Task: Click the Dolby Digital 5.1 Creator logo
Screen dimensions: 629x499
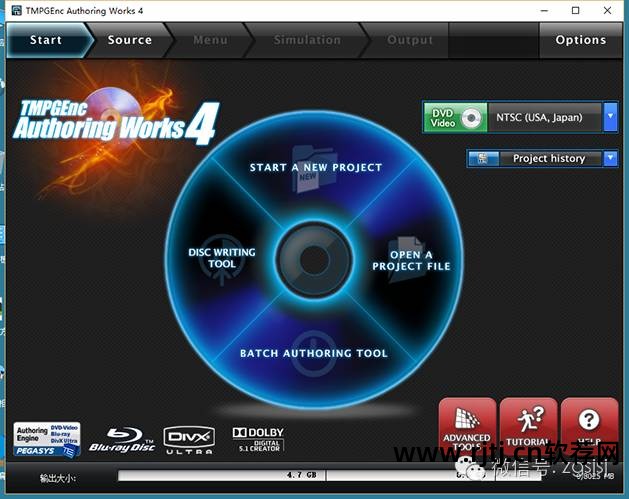Action: point(258,440)
